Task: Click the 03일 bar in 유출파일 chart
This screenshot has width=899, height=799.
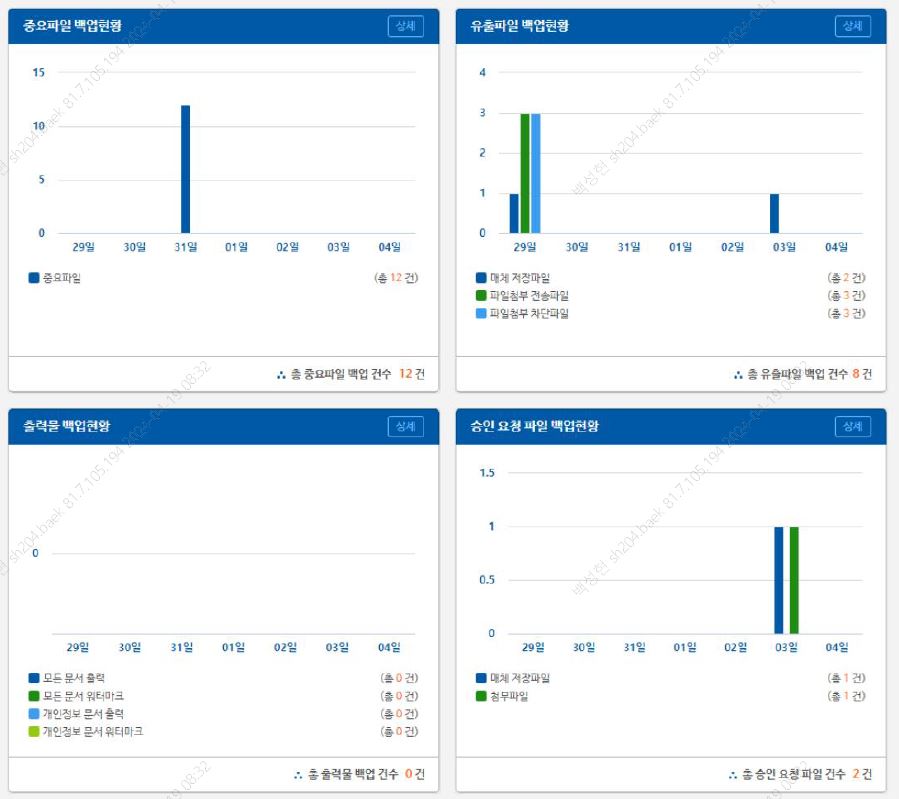Action: 774,213
